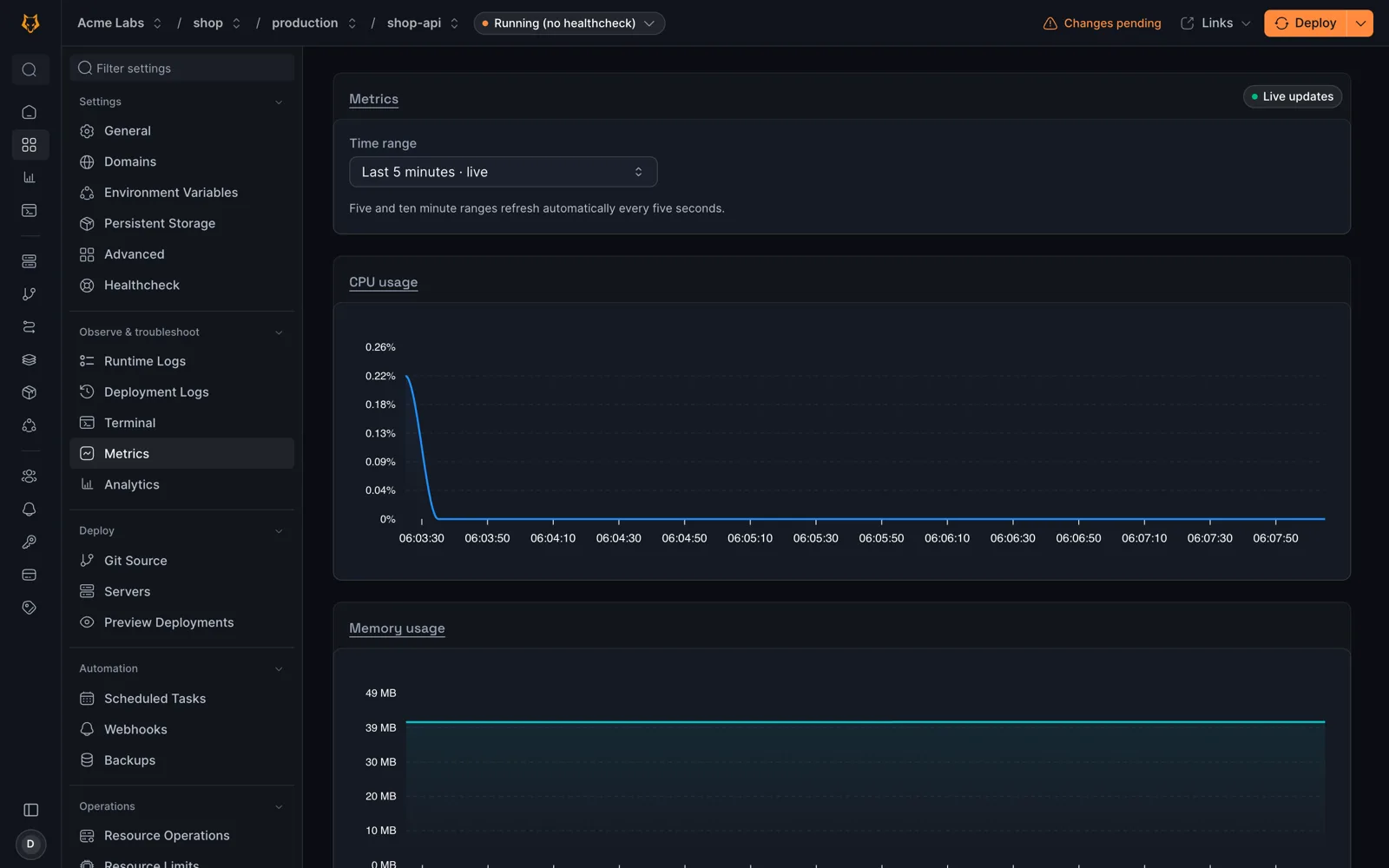Toggle Live updates indicator
Screen dimensions: 1389x868
click(x=1293, y=96)
